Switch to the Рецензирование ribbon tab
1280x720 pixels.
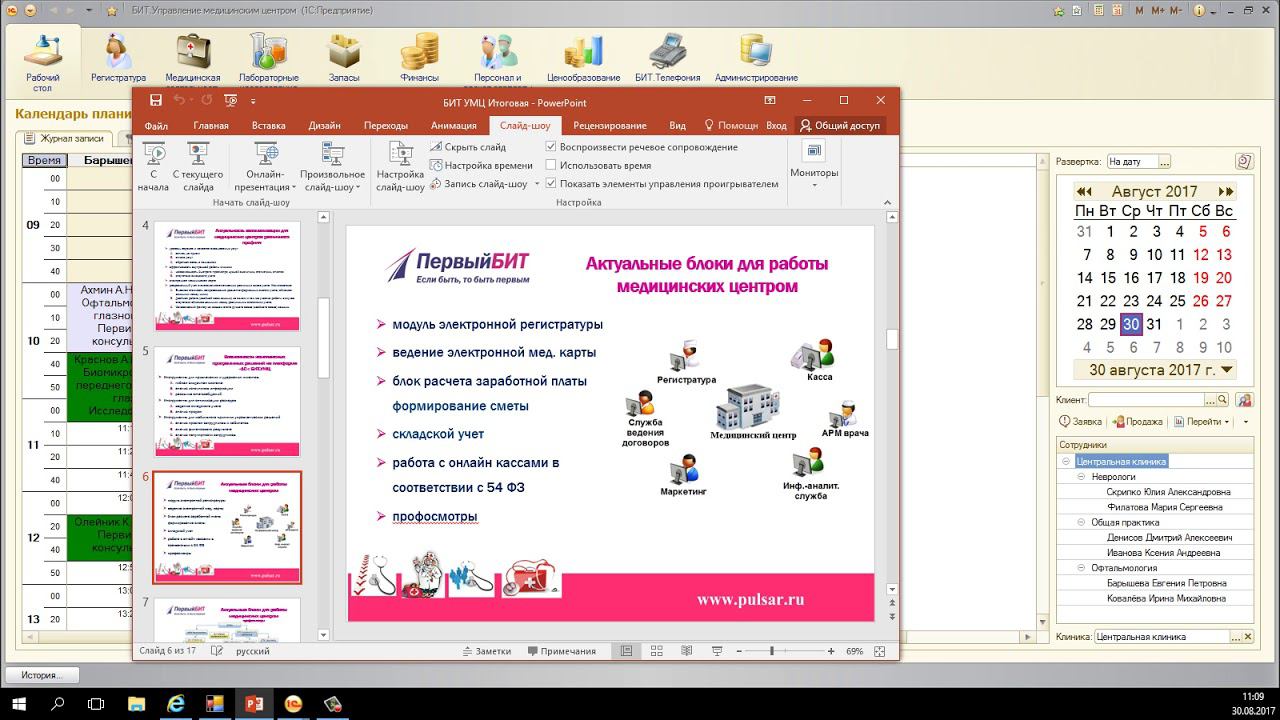[610, 126]
